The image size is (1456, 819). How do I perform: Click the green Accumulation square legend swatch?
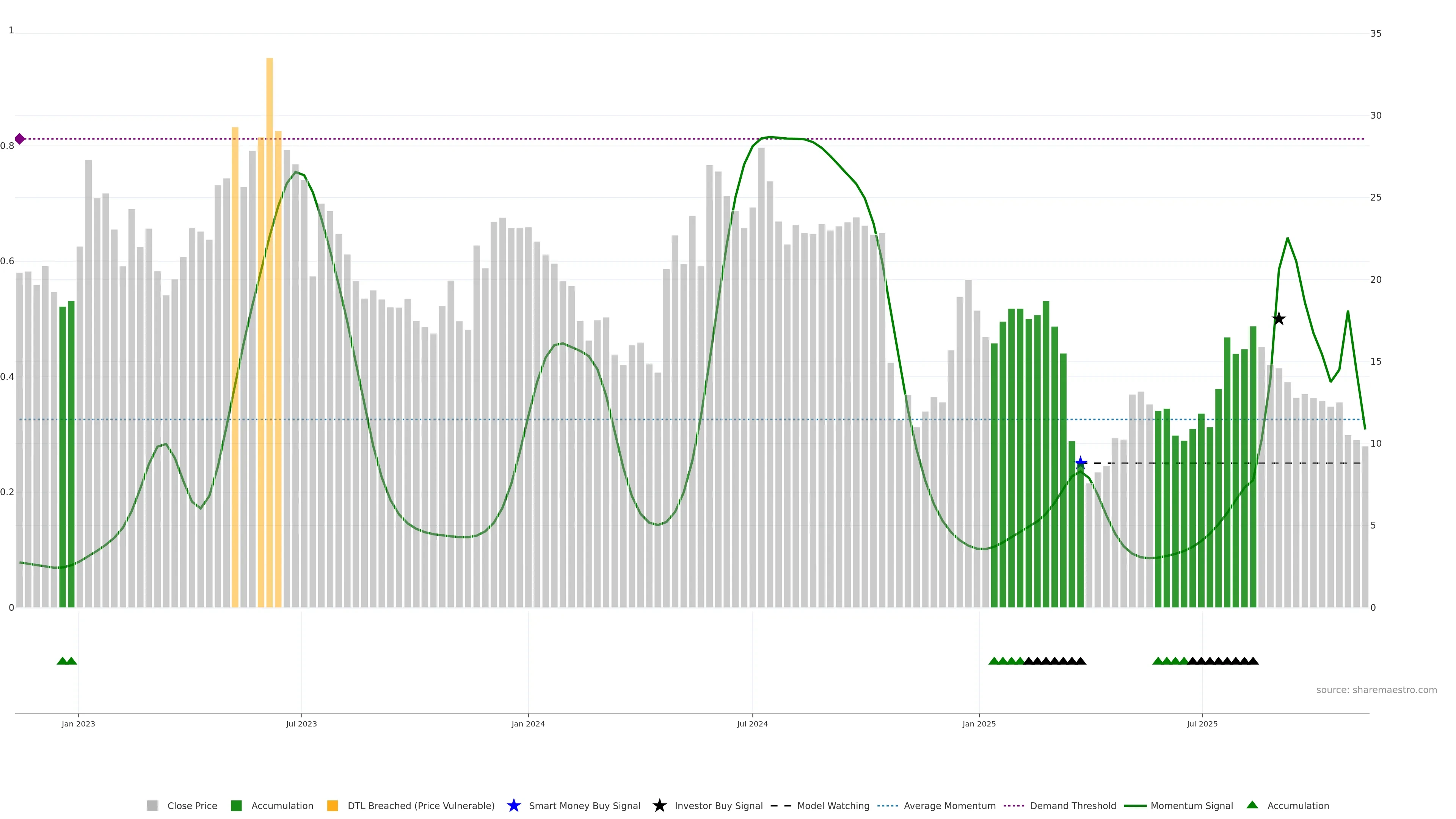(x=236, y=805)
